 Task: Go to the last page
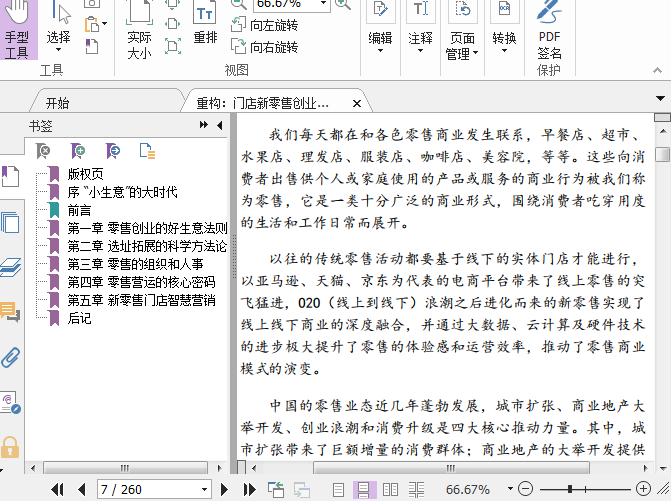pos(249,489)
